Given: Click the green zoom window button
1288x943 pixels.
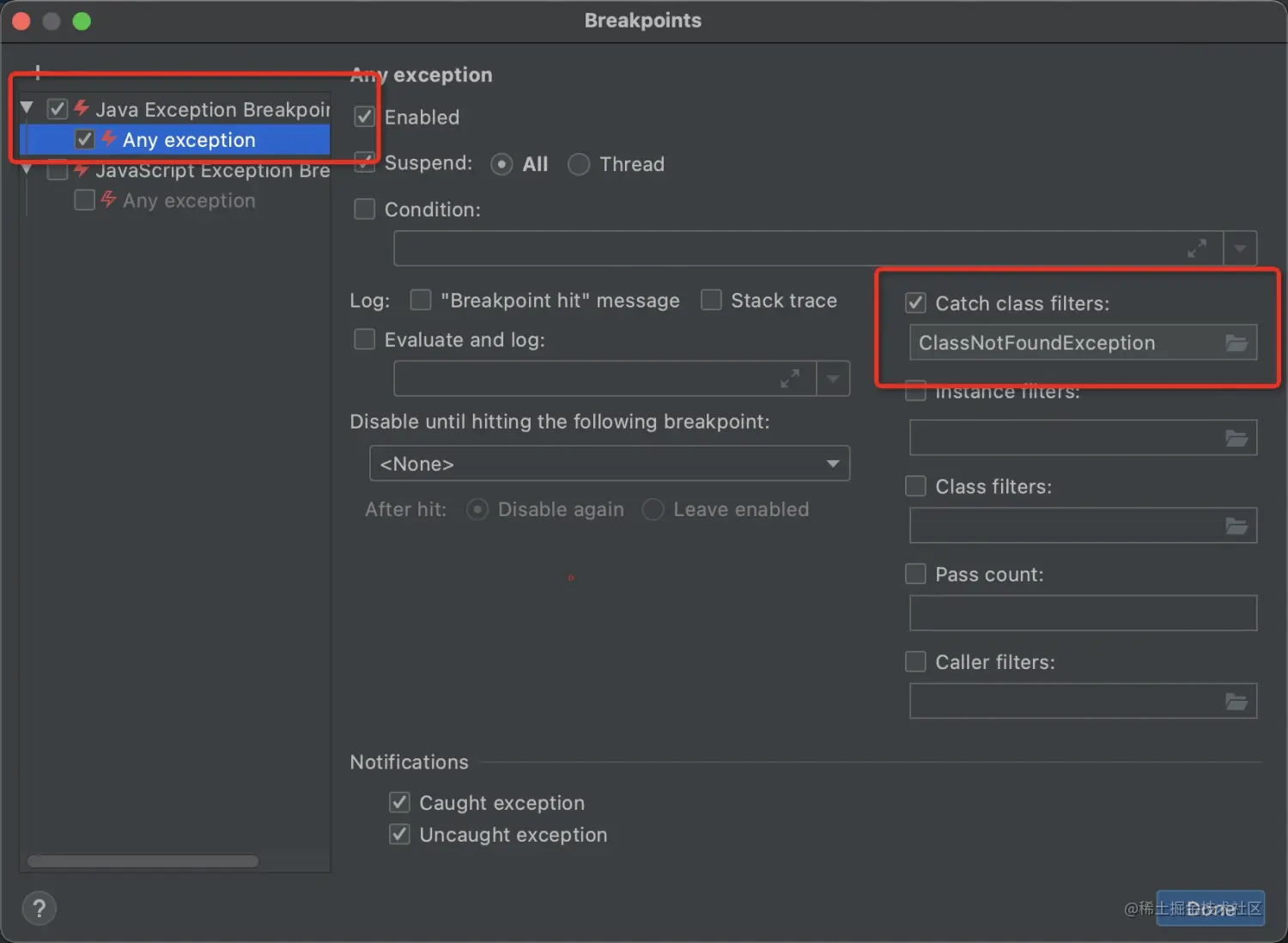Looking at the screenshot, I should pyautogui.click(x=82, y=21).
